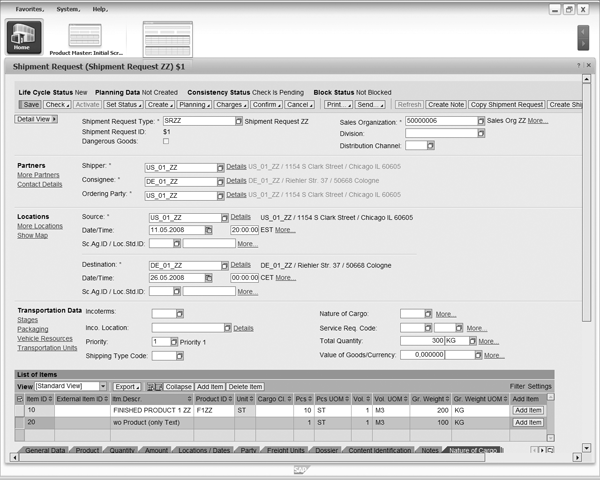The height and width of the screenshot is (480, 600).
Task: Open value help icon for Shipment Request Type
Action: (x=239, y=121)
